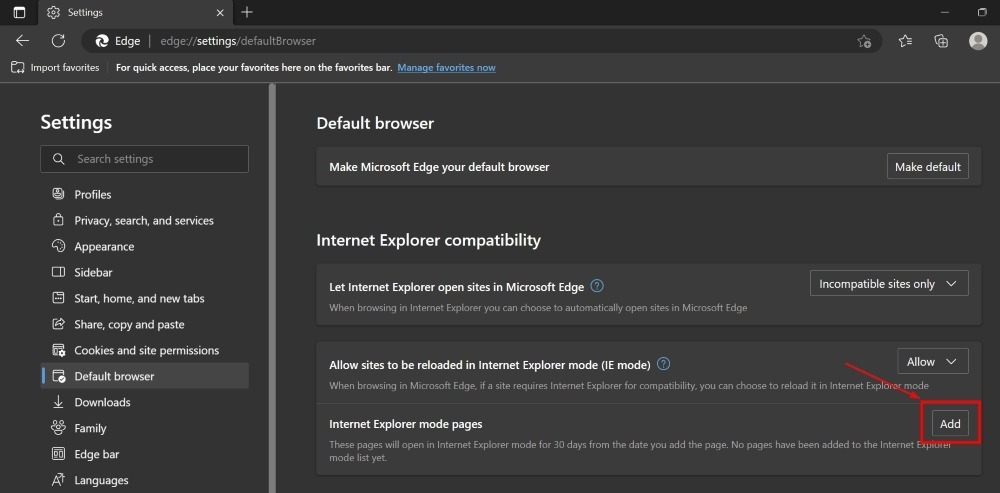Click the Cookies and site permissions icon
Screen dimensions: 1000x493
coord(59,350)
